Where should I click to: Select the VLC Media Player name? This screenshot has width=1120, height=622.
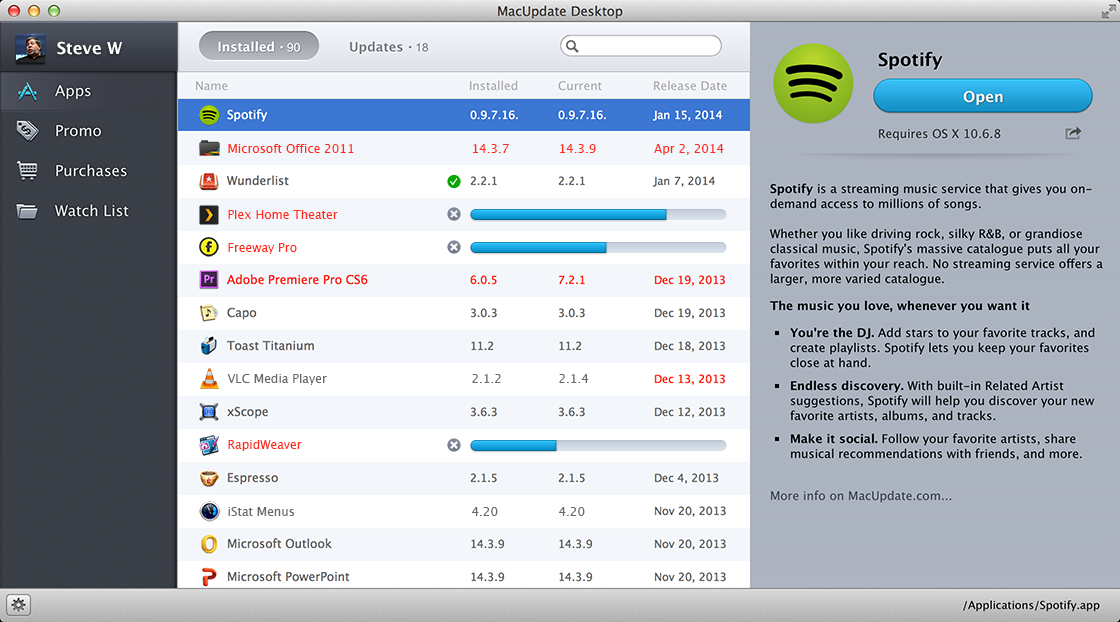(276, 378)
